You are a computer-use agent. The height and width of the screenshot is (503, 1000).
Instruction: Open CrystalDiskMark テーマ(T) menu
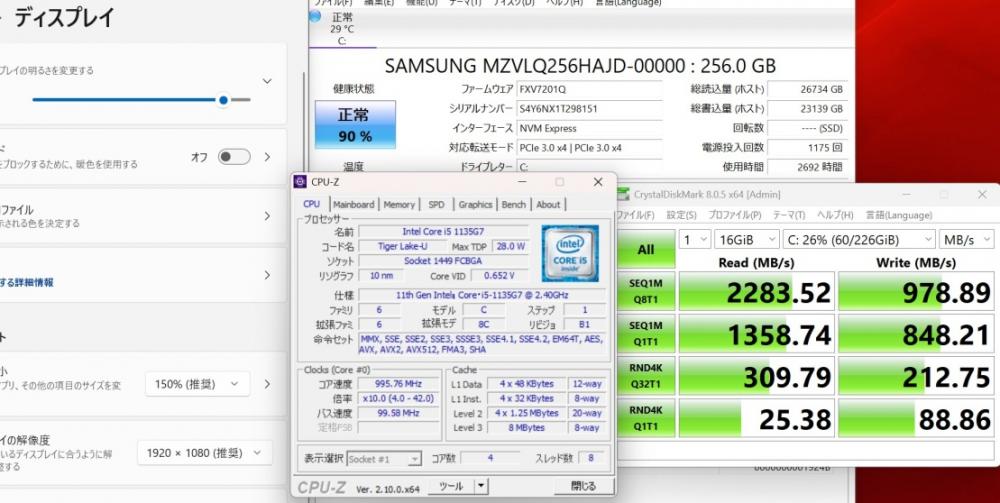[x=789, y=215]
